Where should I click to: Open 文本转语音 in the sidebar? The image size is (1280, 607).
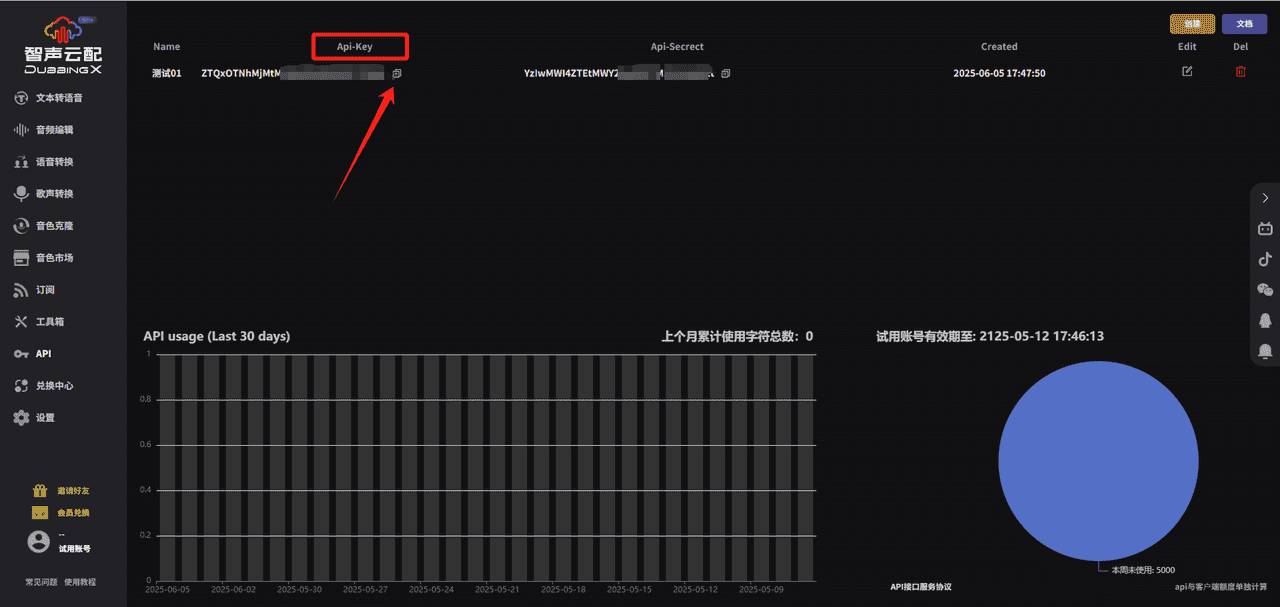[58, 98]
